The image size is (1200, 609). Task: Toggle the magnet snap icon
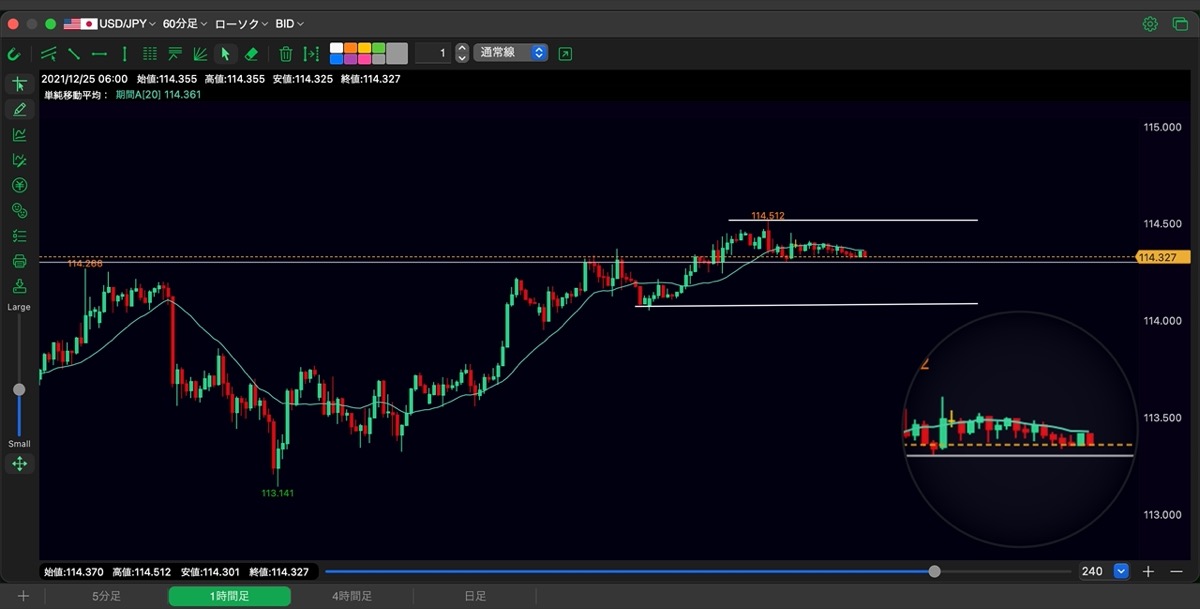point(14,54)
